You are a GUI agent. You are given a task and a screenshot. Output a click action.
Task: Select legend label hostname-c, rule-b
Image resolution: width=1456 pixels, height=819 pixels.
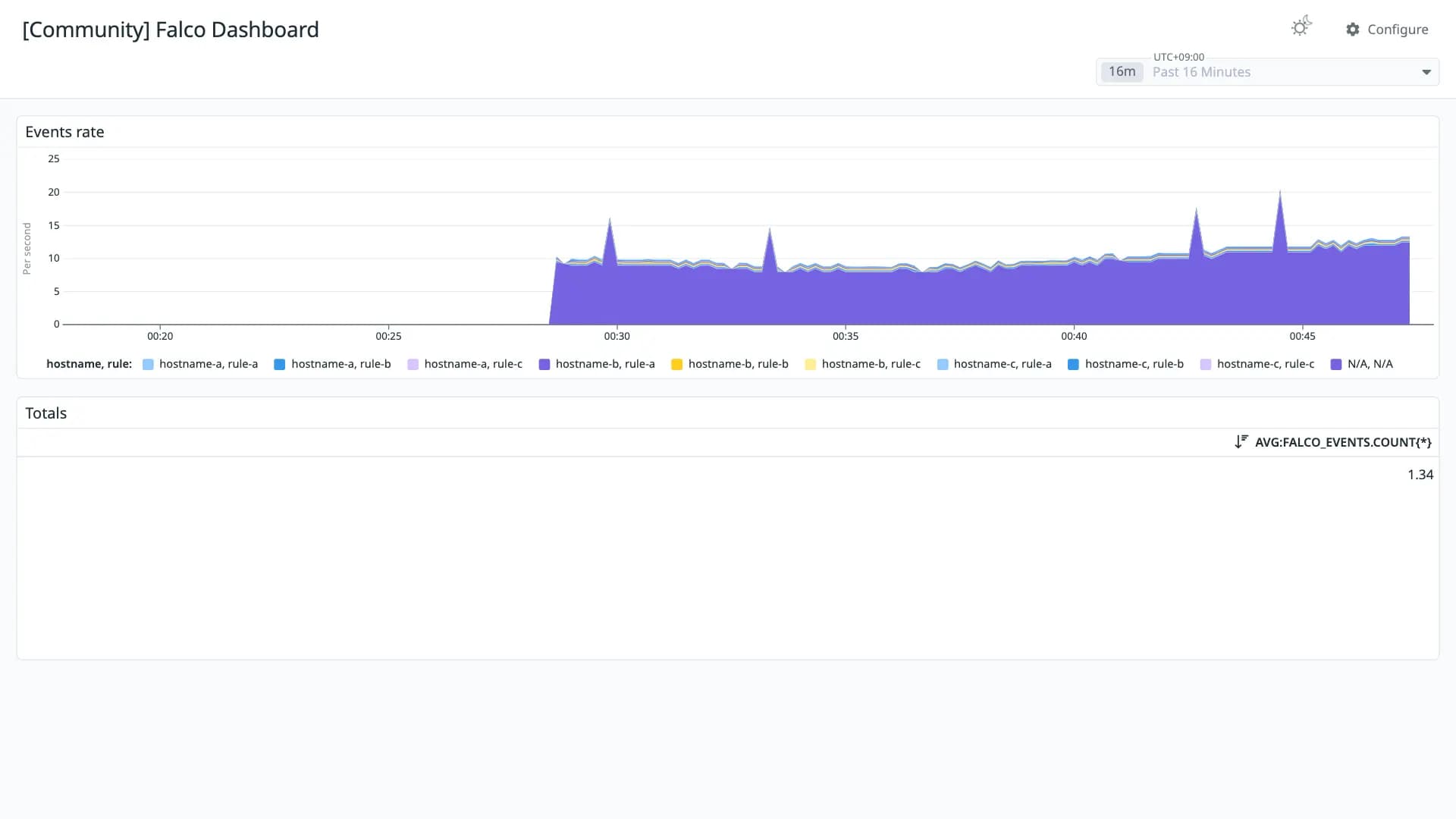pos(1134,364)
